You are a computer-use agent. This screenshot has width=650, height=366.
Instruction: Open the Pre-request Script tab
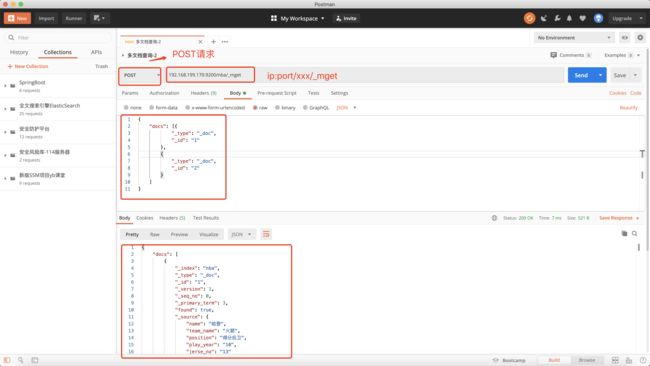coord(277,93)
